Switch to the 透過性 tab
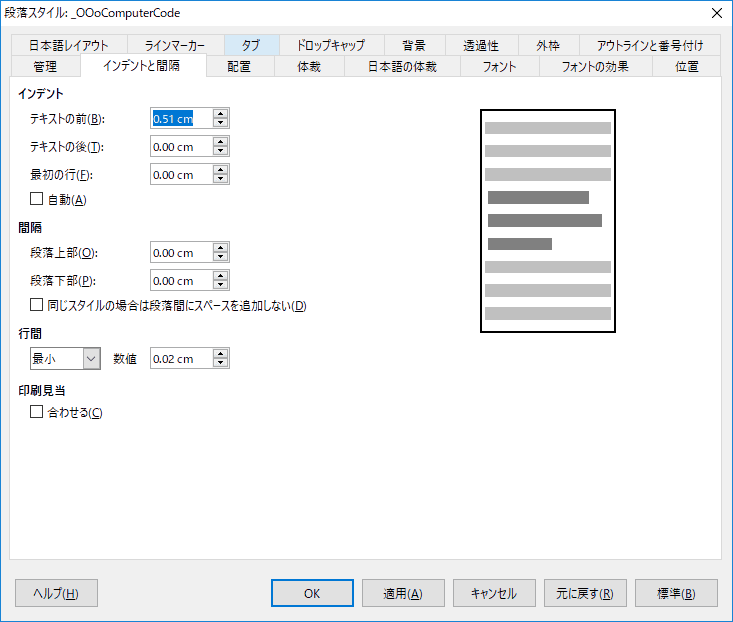 [x=481, y=45]
